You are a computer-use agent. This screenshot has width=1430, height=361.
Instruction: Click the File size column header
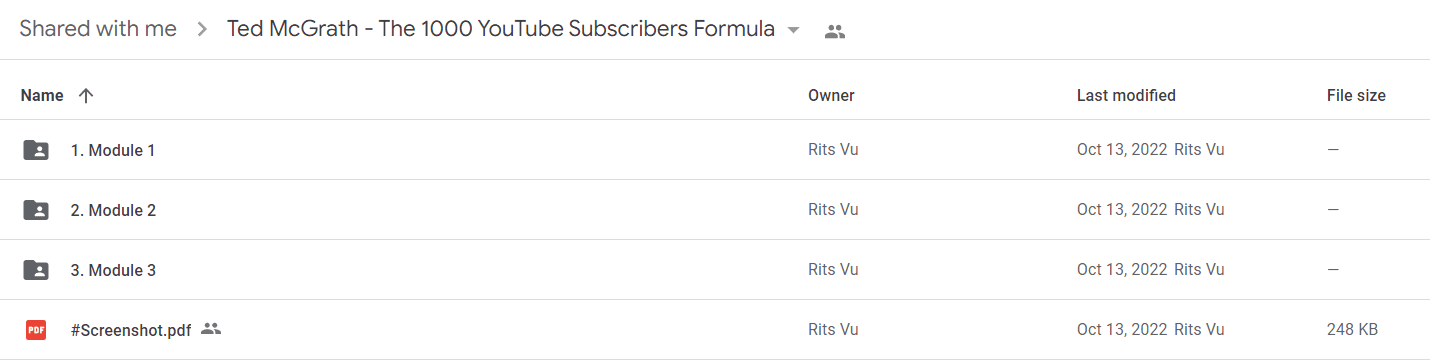[1356, 96]
